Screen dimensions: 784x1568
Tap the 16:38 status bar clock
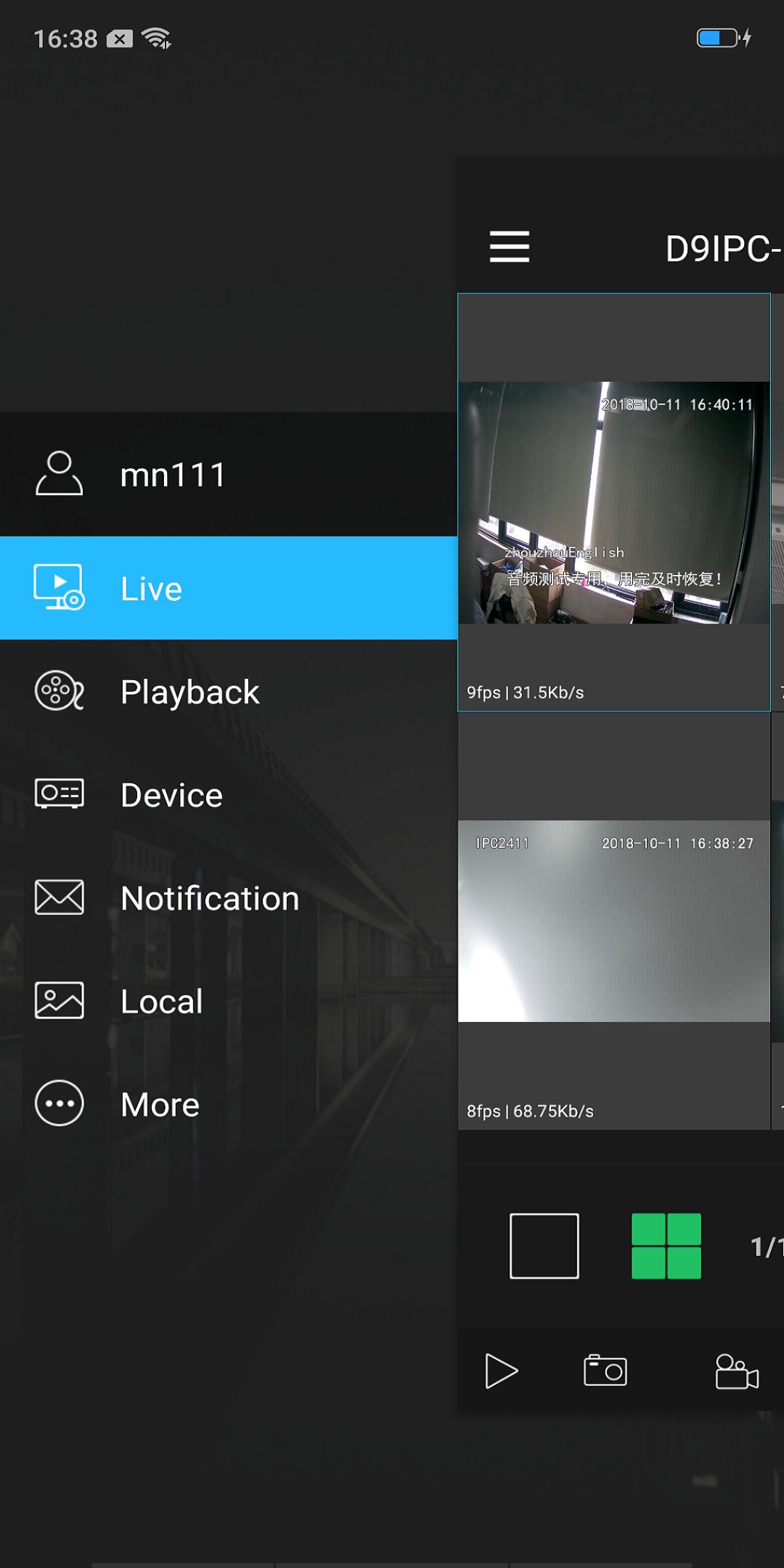(65, 38)
